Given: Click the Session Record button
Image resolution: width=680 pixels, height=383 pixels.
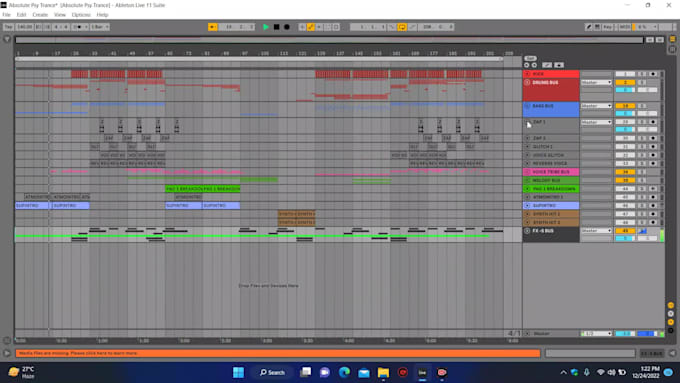Looking at the screenshot, I should (x=336, y=27).
